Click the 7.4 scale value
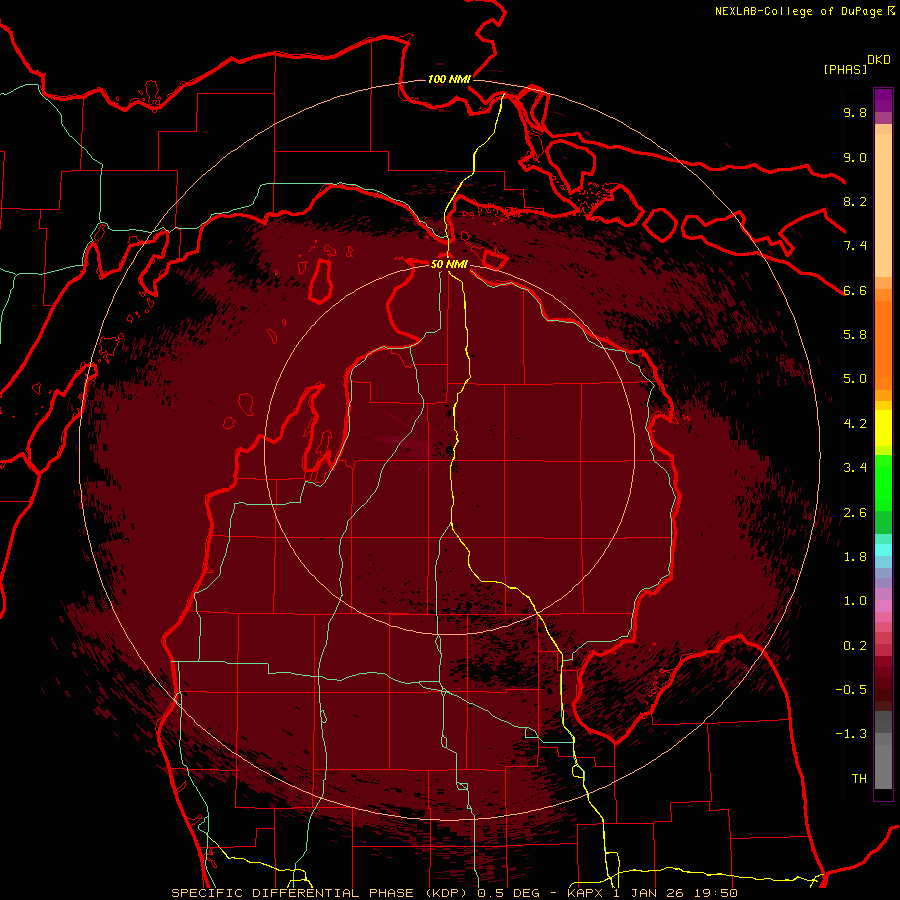The width and height of the screenshot is (900, 900). click(855, 246)
